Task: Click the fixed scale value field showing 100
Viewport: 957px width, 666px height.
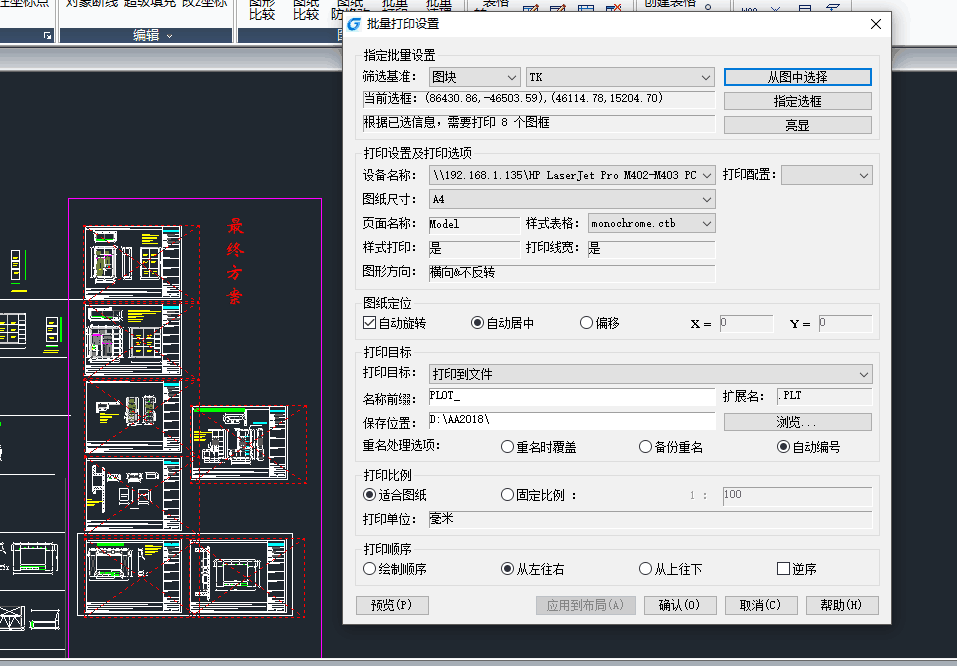Action: [797, 495]
